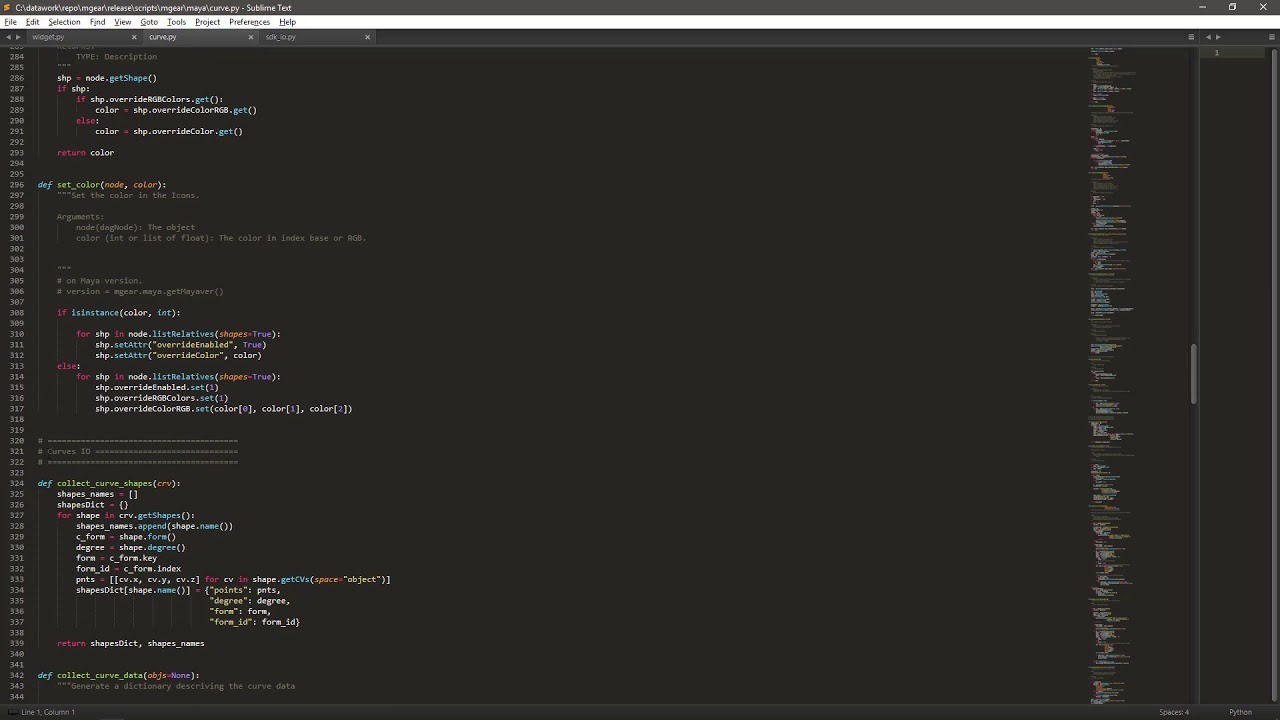Open the Selection menu
Viewport: 1280px width, 720px height.
coord(64,22)
